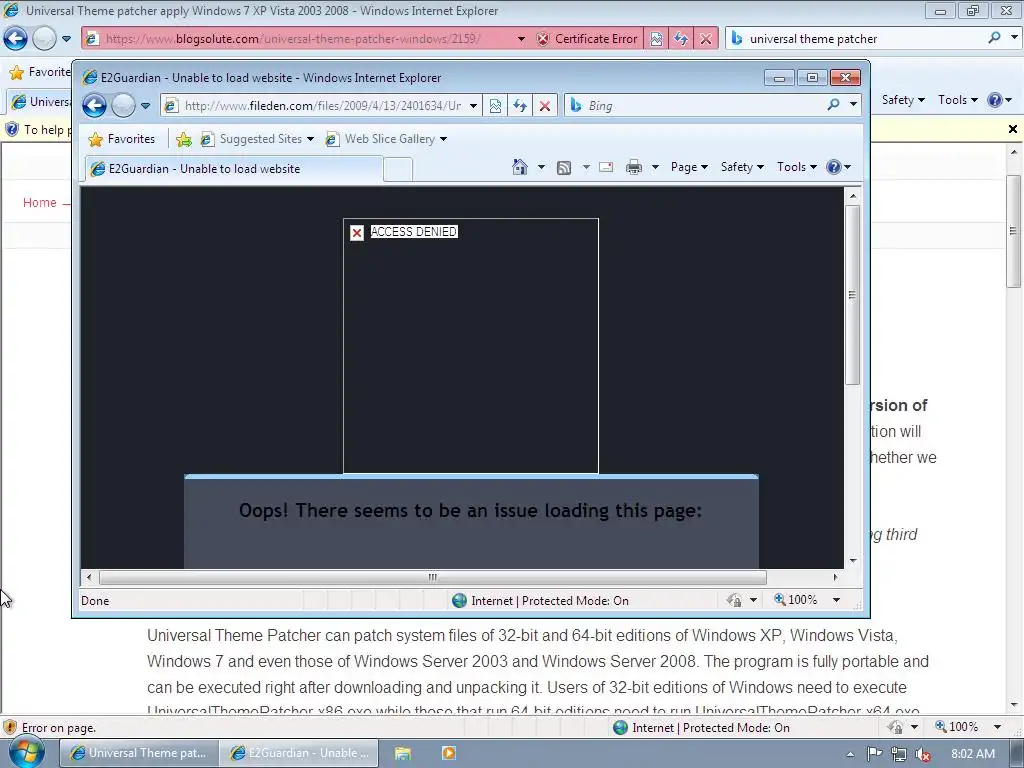Open Tools menu in E2Guardian window
This screenshot has height=768, width=1024.
pos(797,167)
